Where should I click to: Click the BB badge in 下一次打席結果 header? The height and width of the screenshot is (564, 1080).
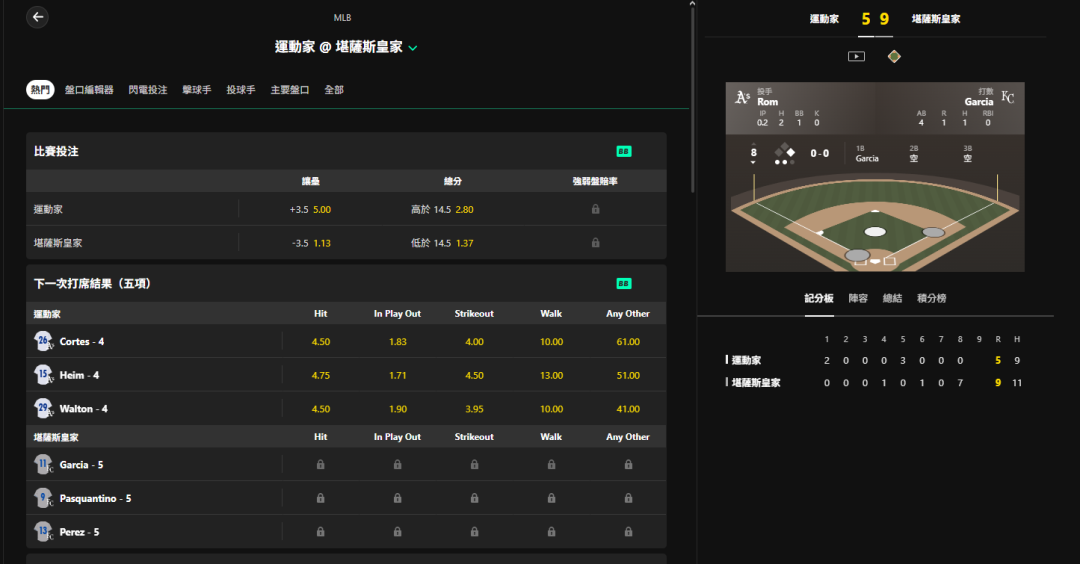(x=623, y=284)
